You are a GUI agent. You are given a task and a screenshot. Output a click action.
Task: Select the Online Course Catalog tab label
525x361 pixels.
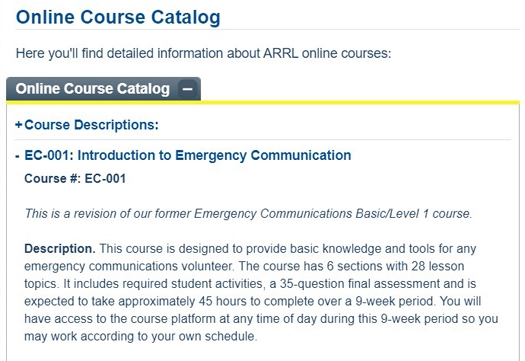pyautogui.click(x=92, y=89)
